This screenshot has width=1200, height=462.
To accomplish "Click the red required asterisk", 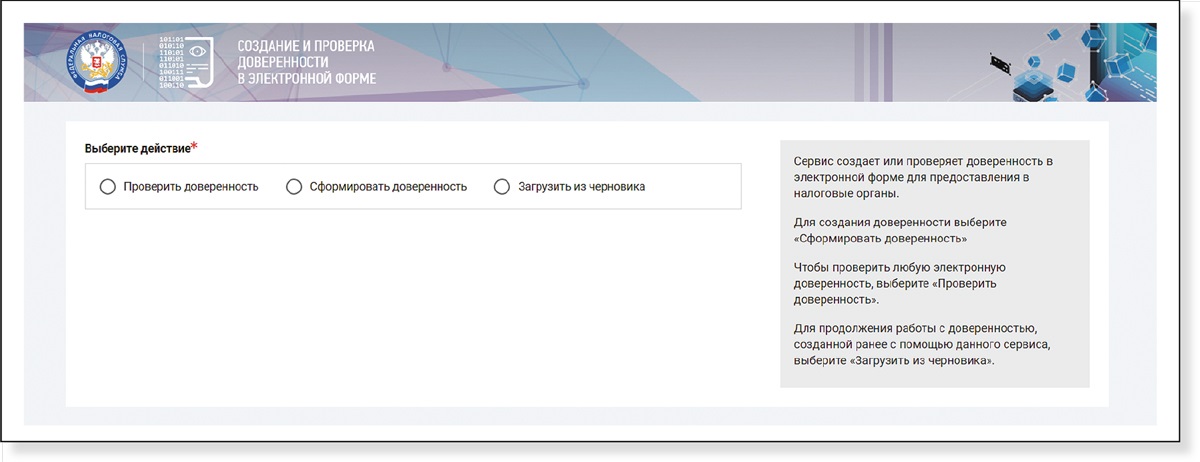I will tap(194, 148).
